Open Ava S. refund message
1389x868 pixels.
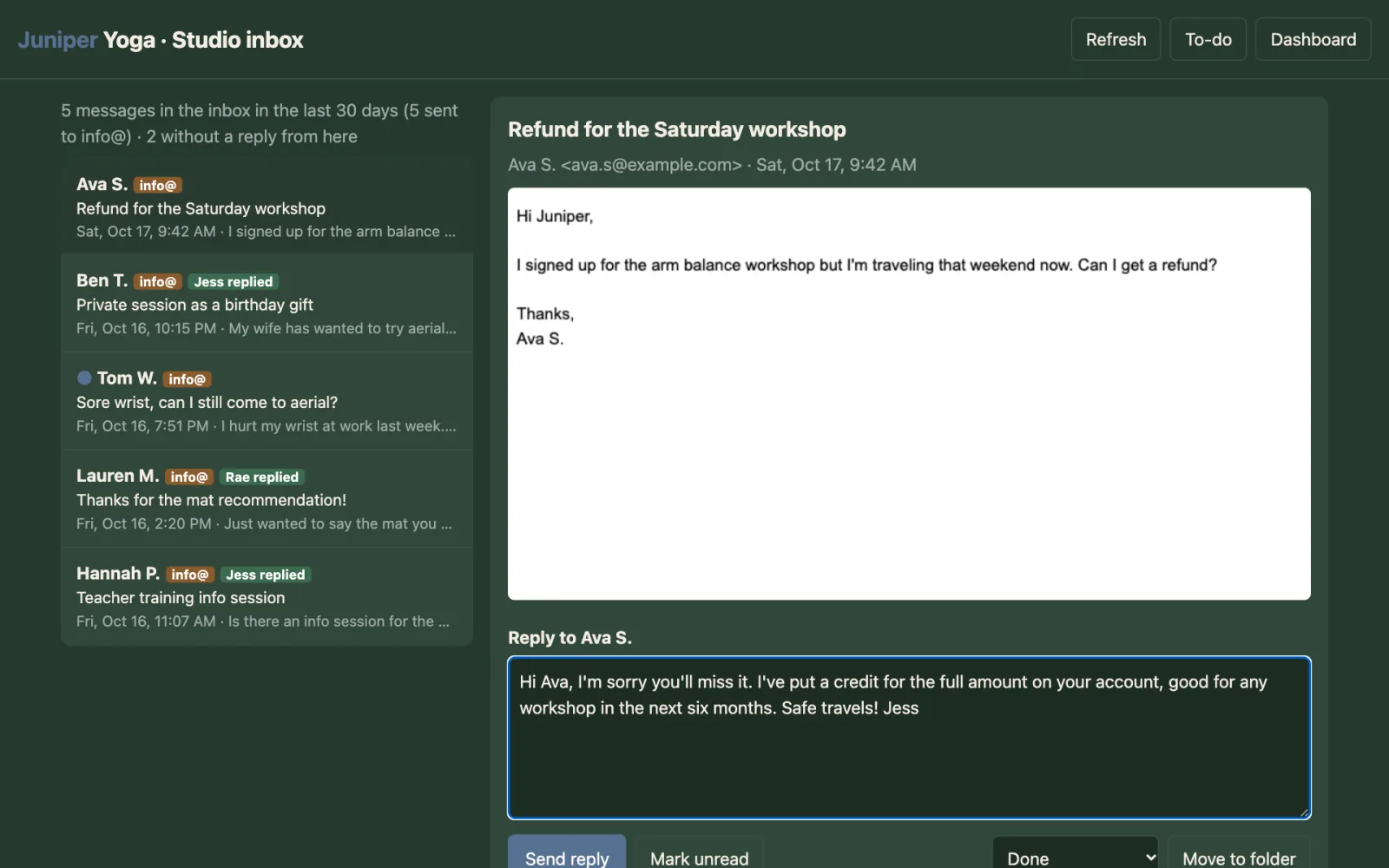click(x=267, y=207)
